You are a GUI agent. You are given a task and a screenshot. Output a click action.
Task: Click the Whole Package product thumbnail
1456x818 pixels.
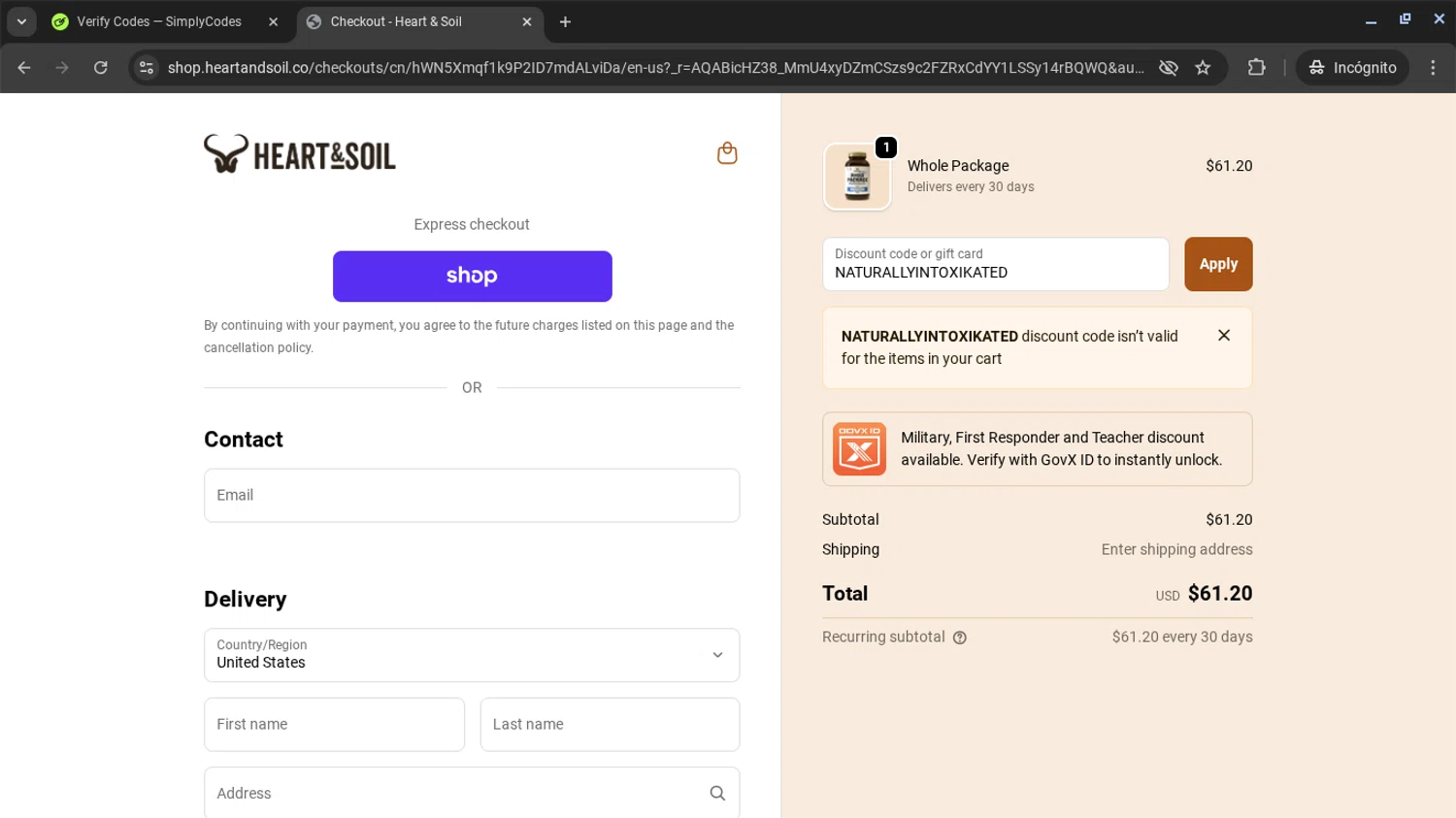(x=857, y=177)
